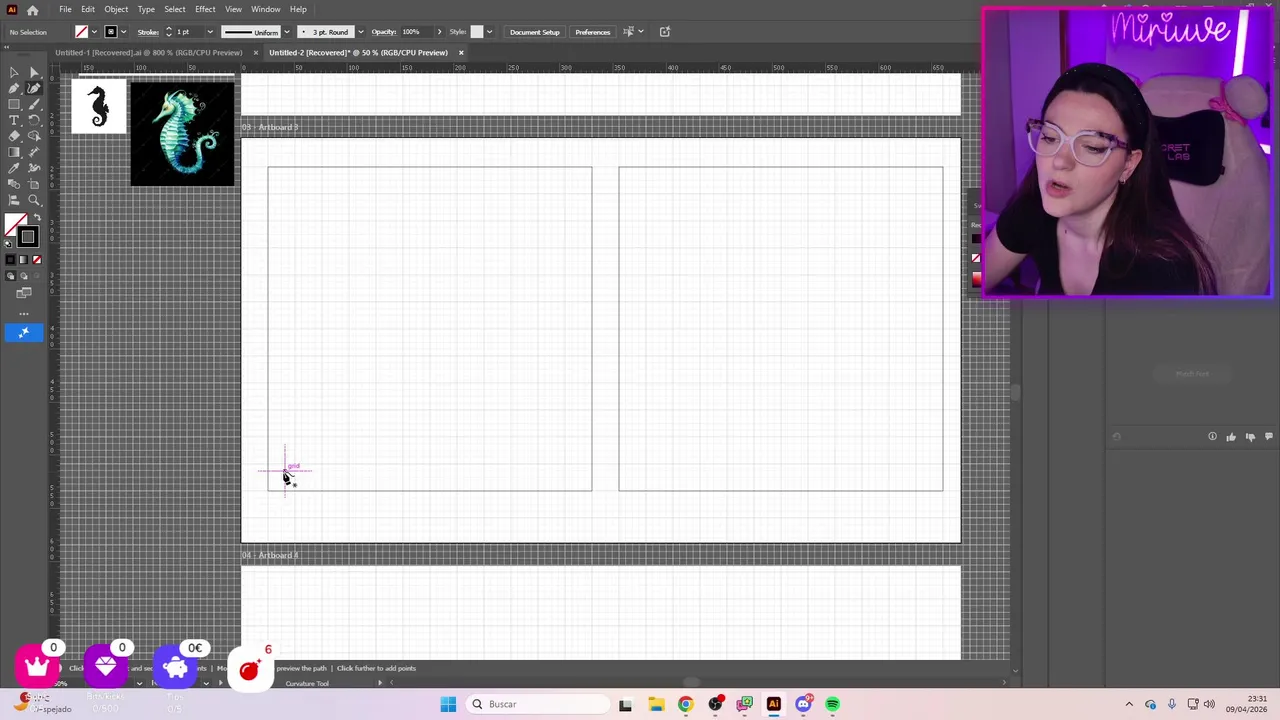Click the Fill swatch in the toolbar
This screenshot has height=720, width=1280.
[x=13, y=221]
